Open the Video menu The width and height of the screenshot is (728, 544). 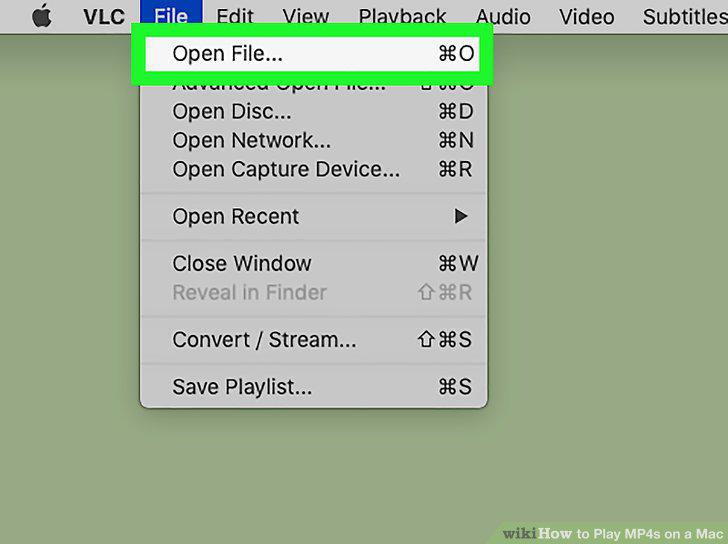587,17
